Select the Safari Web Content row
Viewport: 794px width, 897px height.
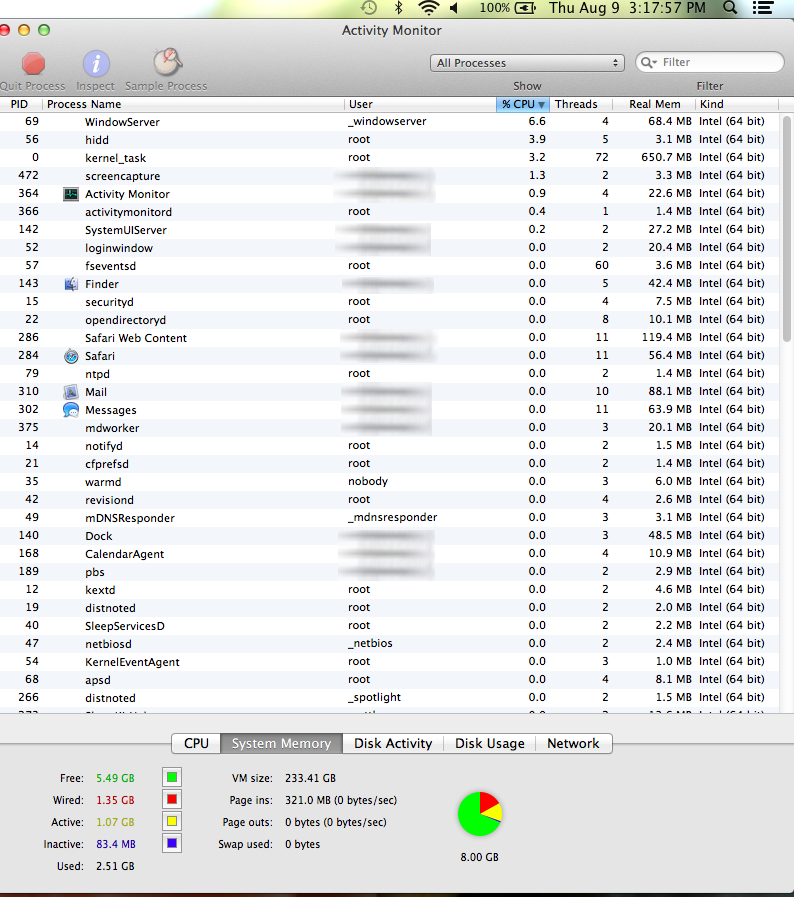pos(389,338)
